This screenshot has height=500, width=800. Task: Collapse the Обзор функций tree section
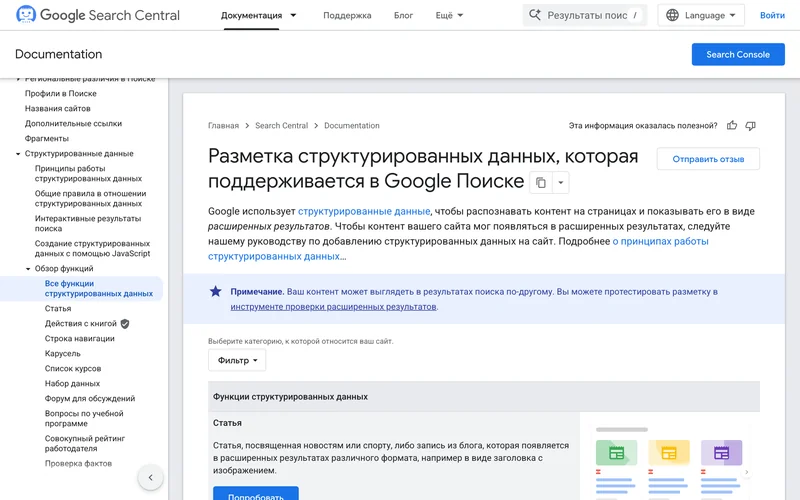click(28, 269)
